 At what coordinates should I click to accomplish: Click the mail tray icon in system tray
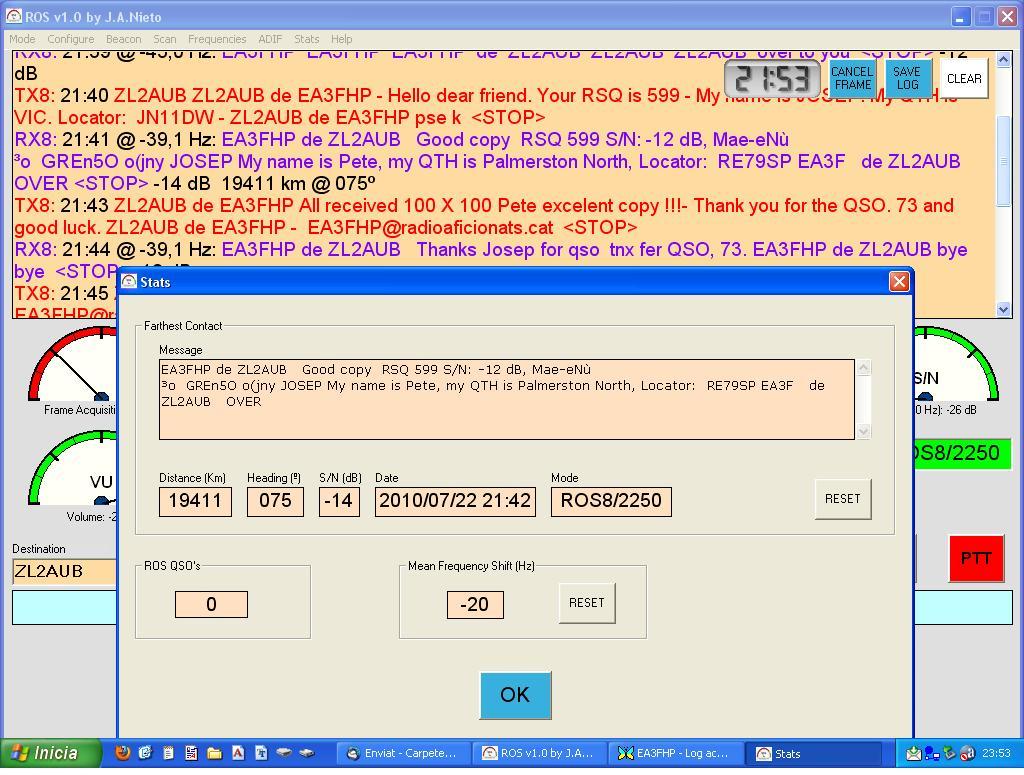(x=914, y=753)
